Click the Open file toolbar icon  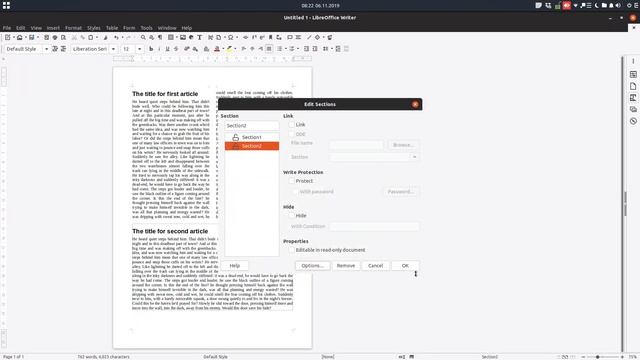tap(19, 38)
